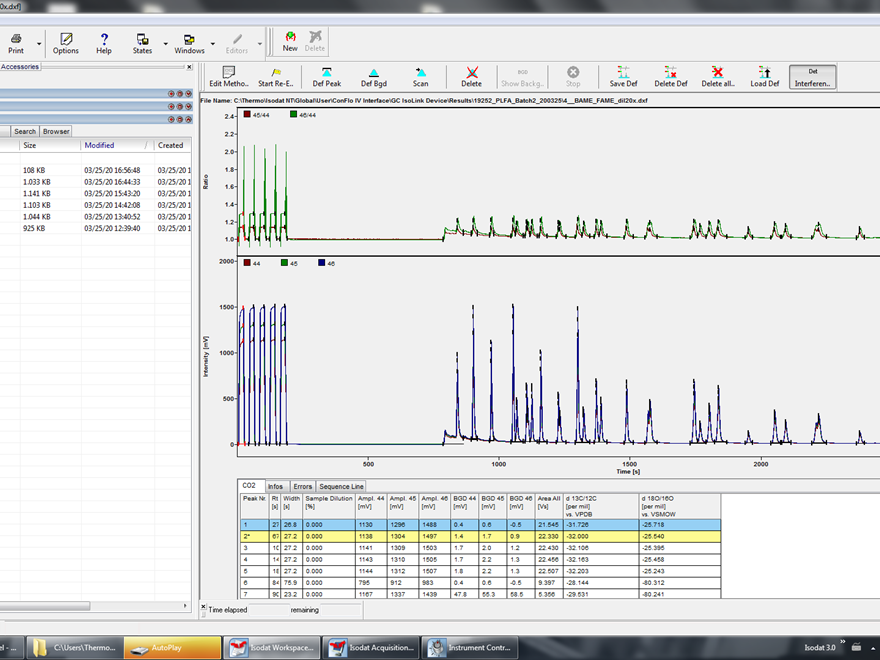Select the CO2 results tab
The width and height of the screenshot is (880, 660).
249,485
